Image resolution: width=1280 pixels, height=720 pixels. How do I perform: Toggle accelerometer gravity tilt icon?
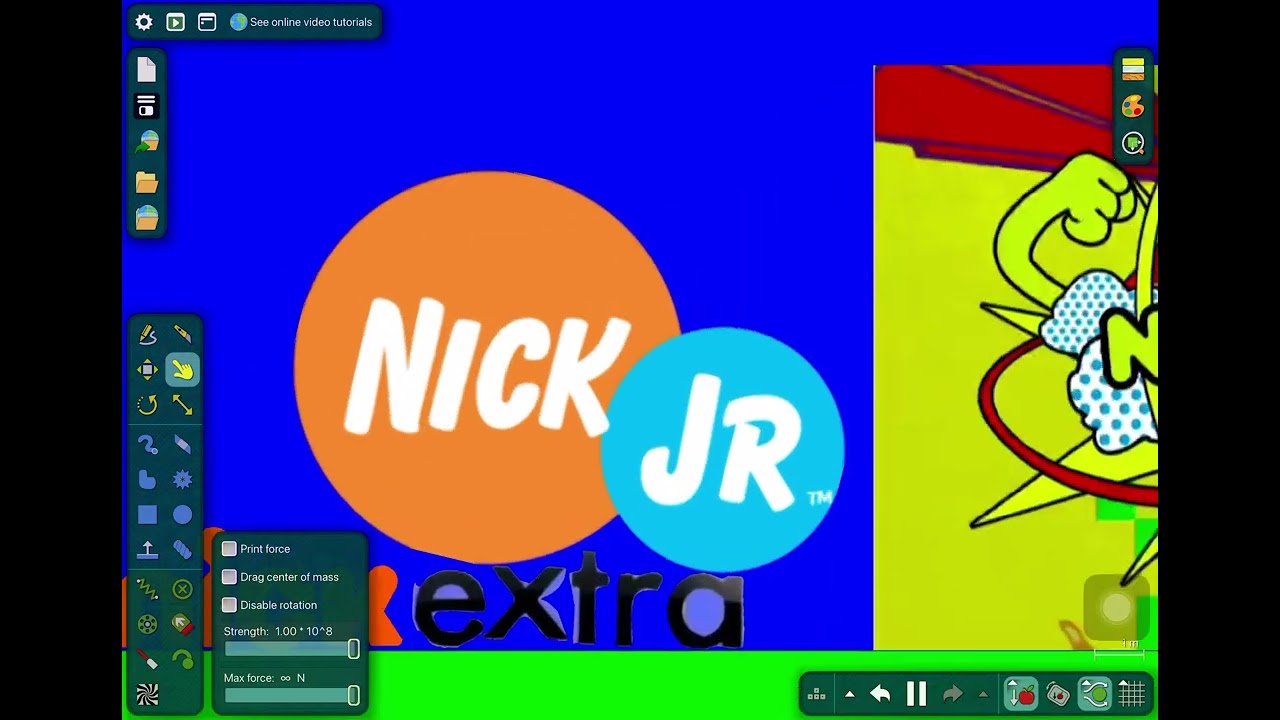(x=1058, y=694)
